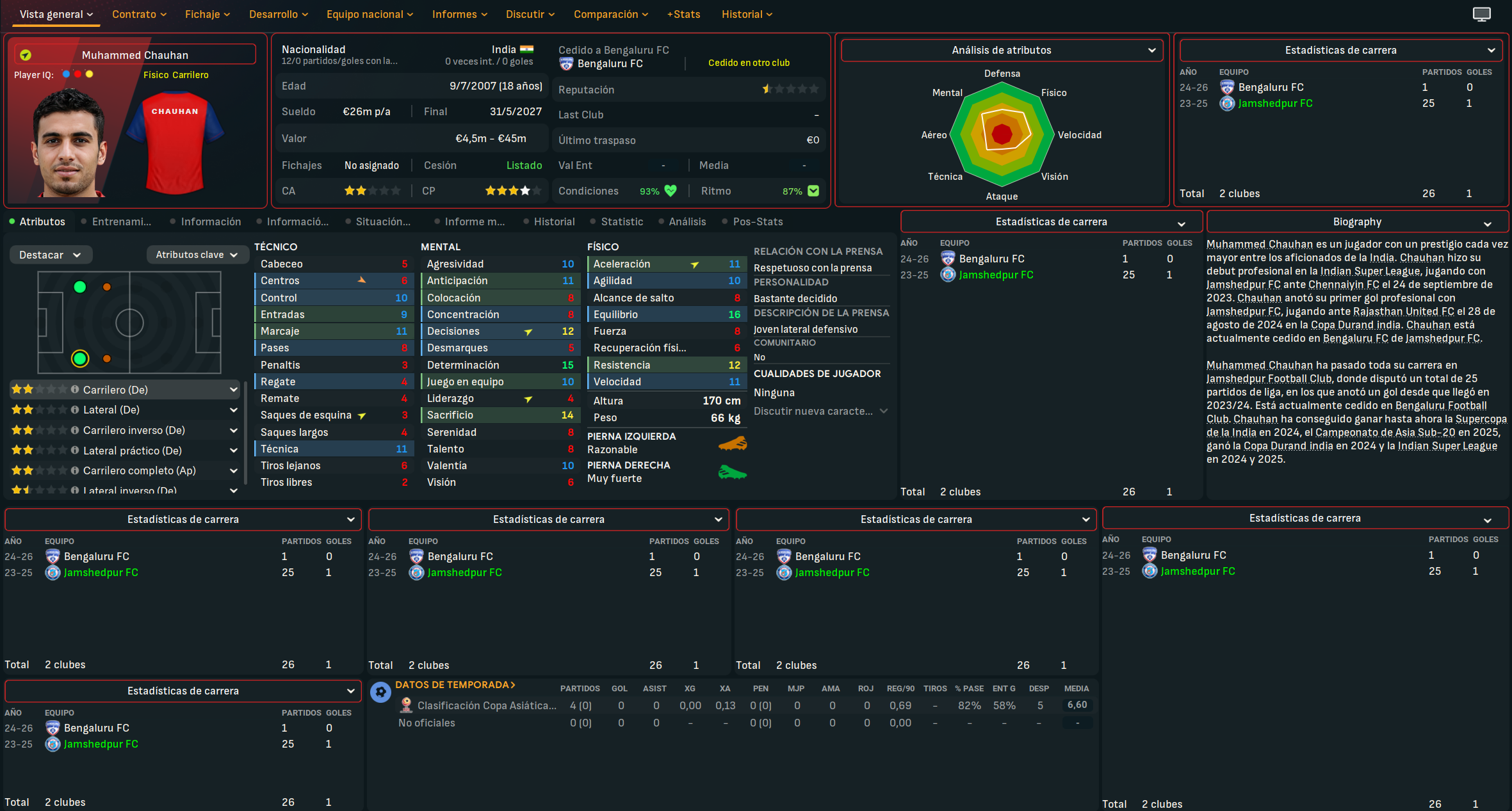The width and height of the screenshot is (1512, 811).
Task: Open the Fichaje menu
Action: click(x=207, y=14)
